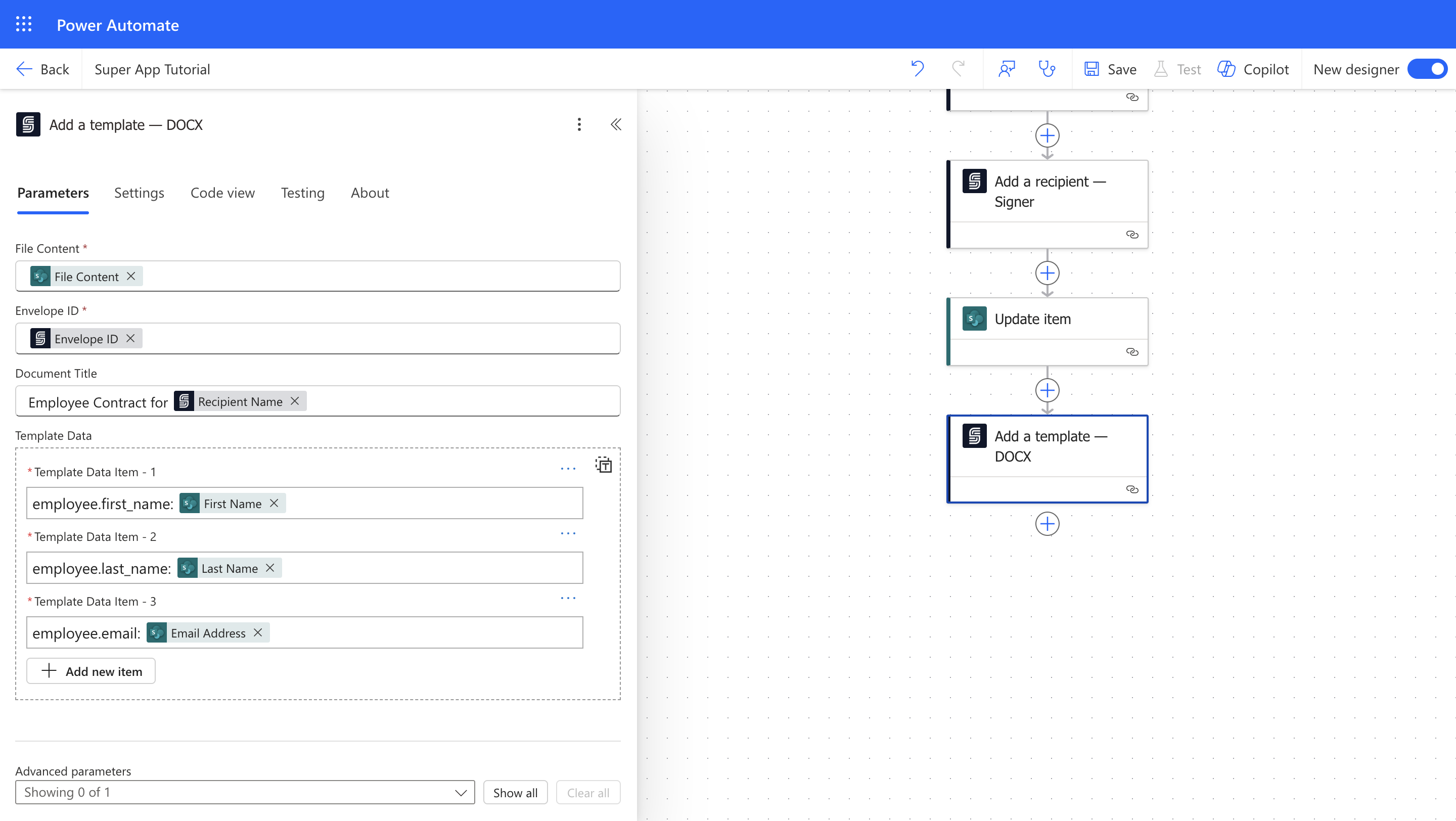This screenshot has height=821, width=1456.
Task: Click the Undo arrow icon
Action: (918, 69)
